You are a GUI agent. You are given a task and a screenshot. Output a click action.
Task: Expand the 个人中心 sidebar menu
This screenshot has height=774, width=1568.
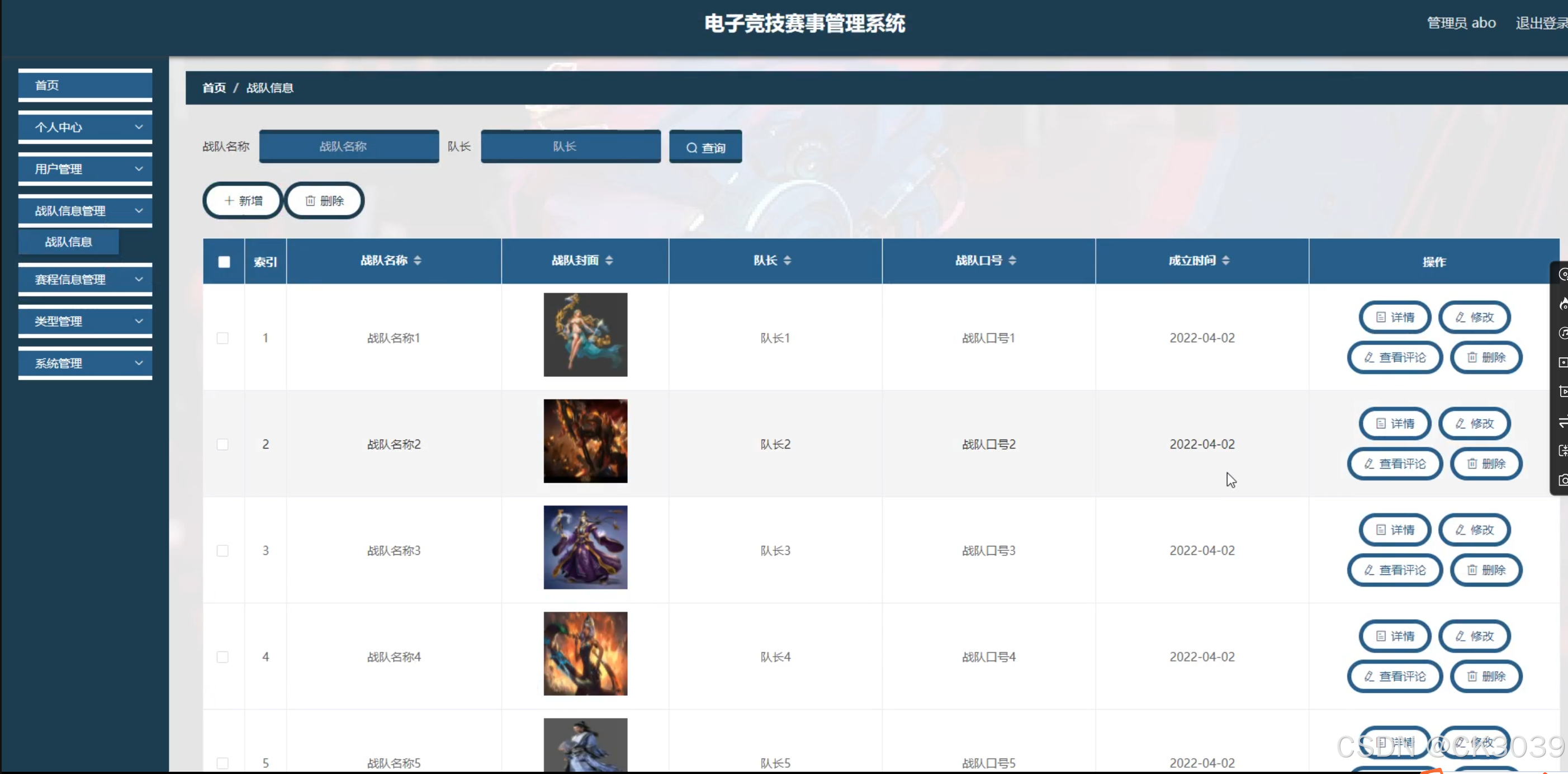point(85,128)
